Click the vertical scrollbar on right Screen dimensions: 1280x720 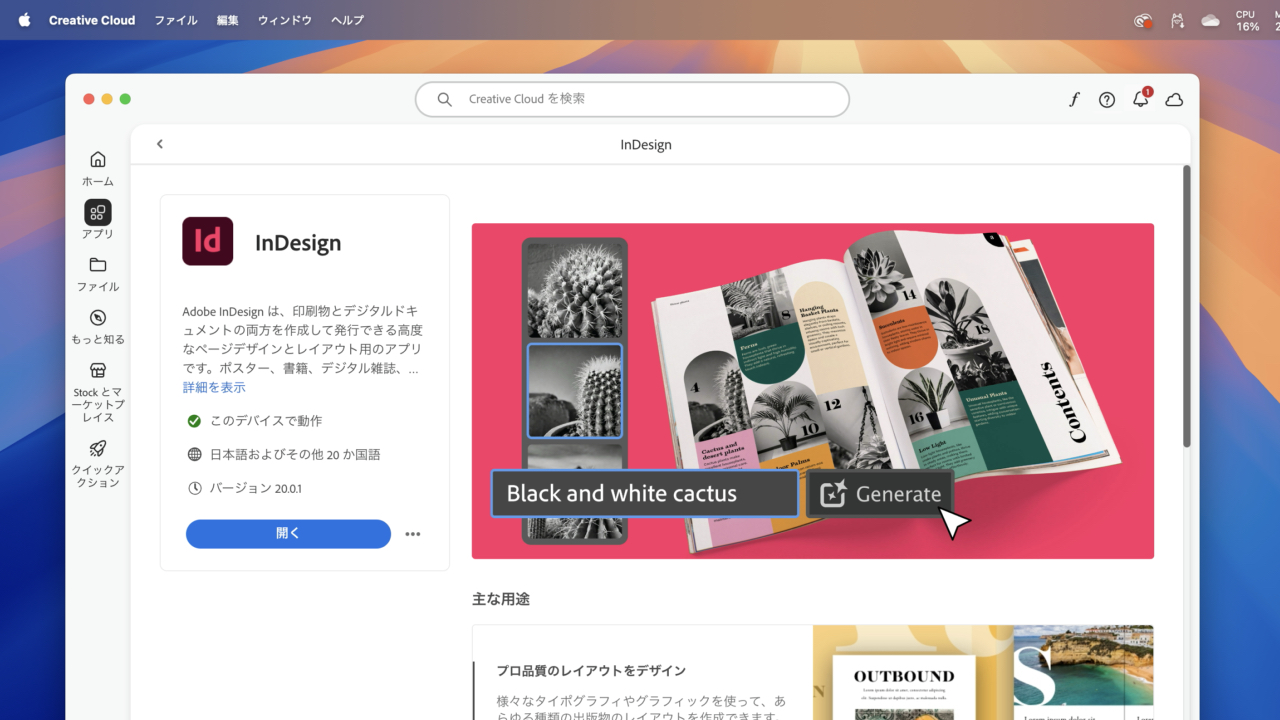[x=1187, y=306]
